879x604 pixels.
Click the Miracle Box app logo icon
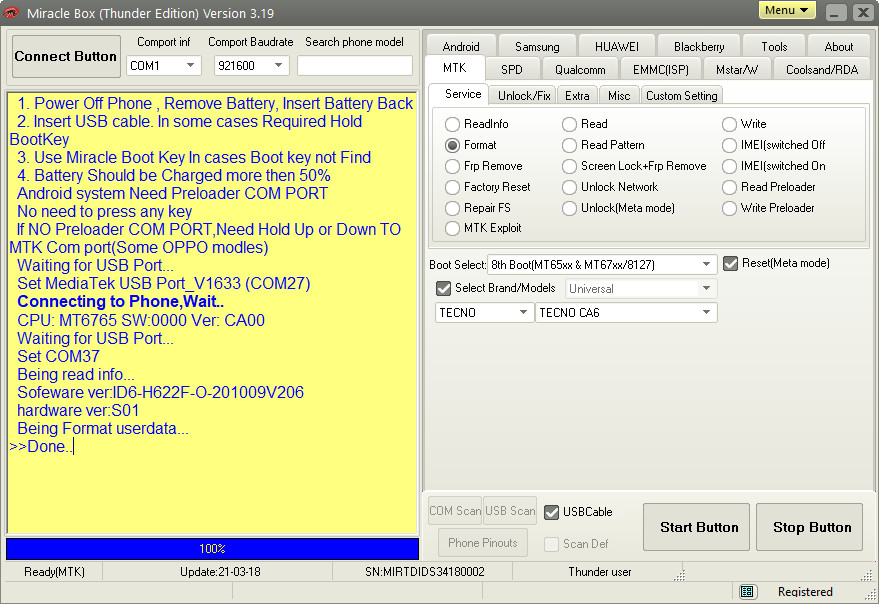[11, 12]
